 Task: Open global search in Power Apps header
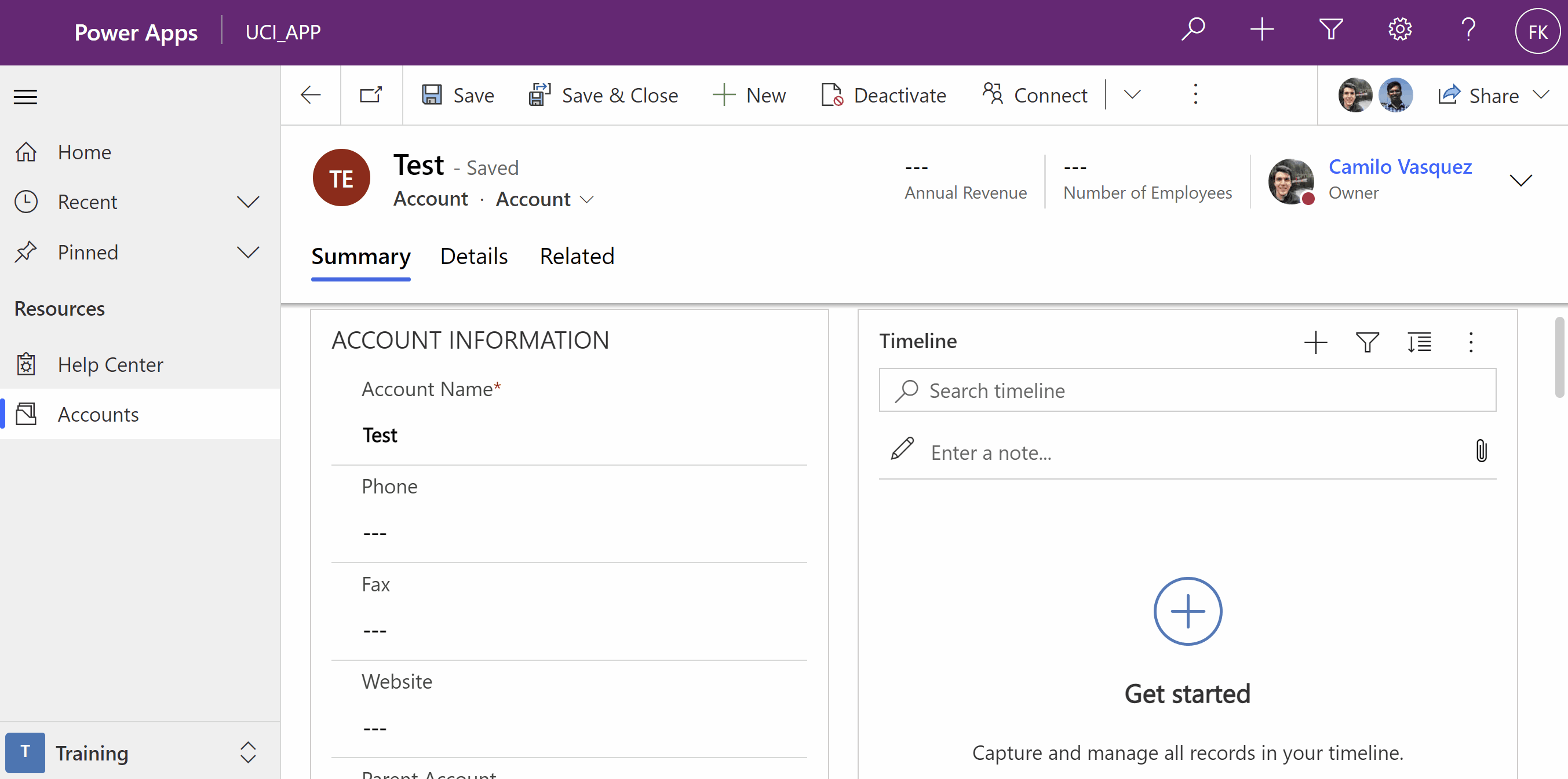pos(1193,28)
